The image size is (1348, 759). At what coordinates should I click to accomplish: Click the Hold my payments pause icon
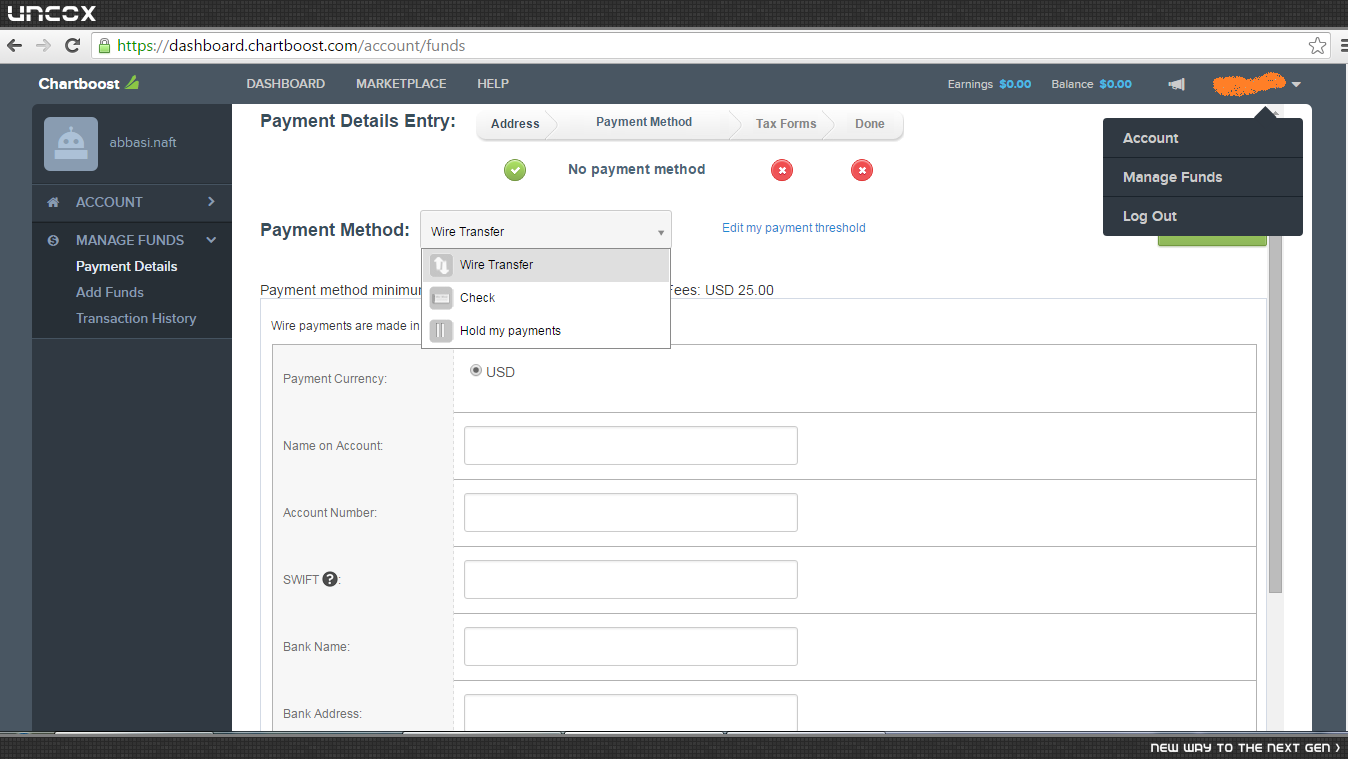pyautogui.click(x=441, y=331)
